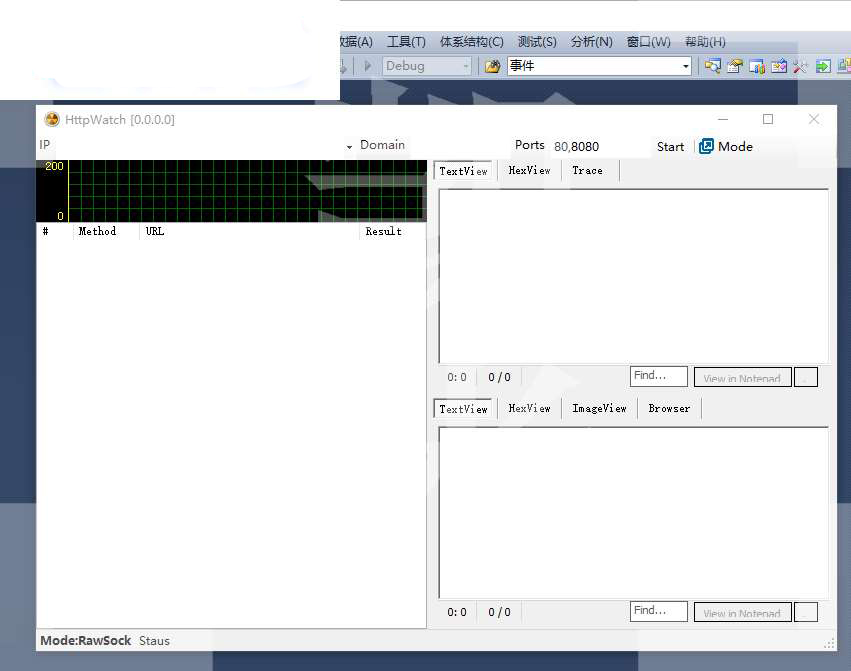Viewport: 851px width, 671px height.
Task: Sort by the Method column header
Action: coord(97,231)
